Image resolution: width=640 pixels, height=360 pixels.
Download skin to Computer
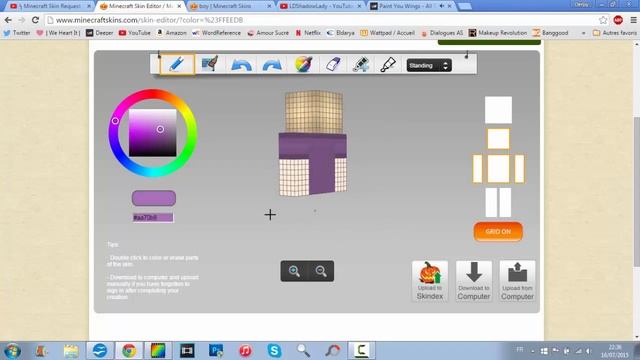coord(473,281)
